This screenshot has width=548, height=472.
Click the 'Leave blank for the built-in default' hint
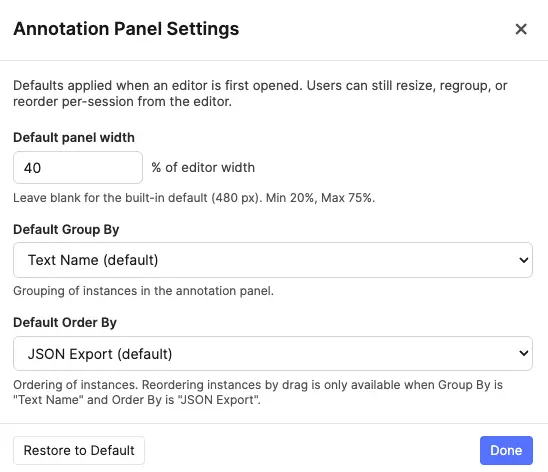[194, 198]
